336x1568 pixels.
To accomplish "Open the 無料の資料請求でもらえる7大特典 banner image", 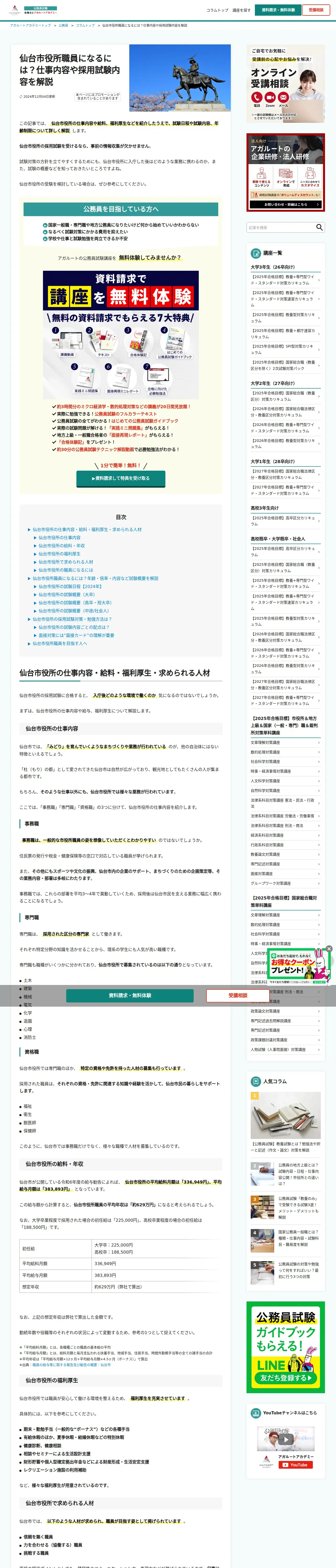I will coord(121,335).
